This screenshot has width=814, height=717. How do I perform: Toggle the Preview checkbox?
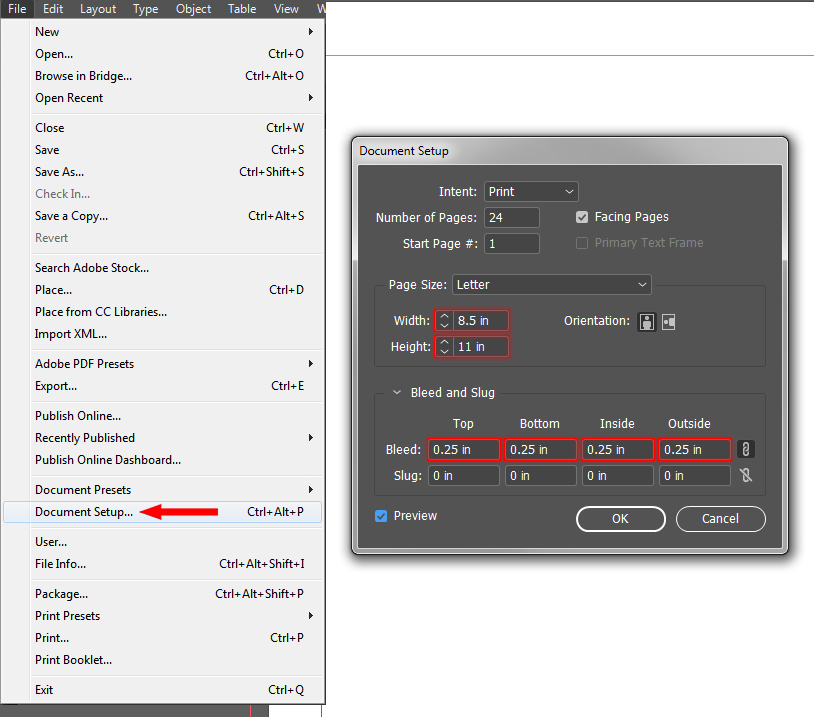(x=380, y=515)
